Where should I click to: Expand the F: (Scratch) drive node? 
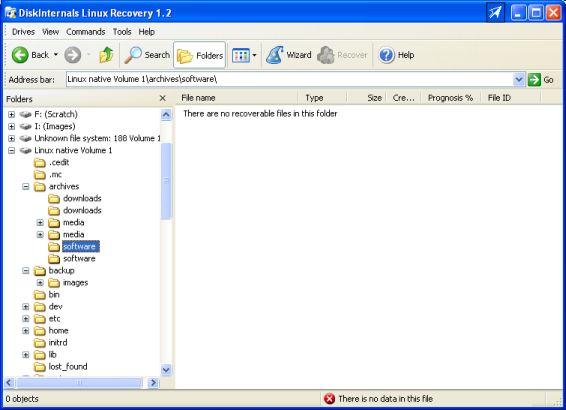tap(12, 114)
